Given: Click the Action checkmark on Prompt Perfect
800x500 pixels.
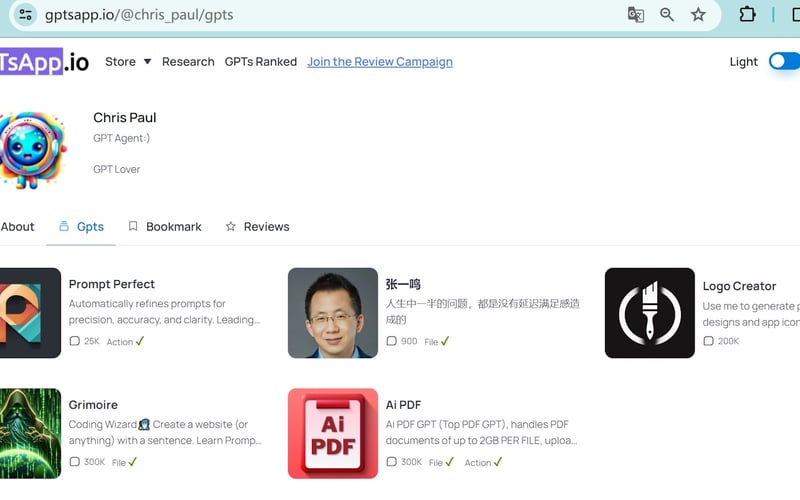Looking at the screenshot, I should coord(140,341).
